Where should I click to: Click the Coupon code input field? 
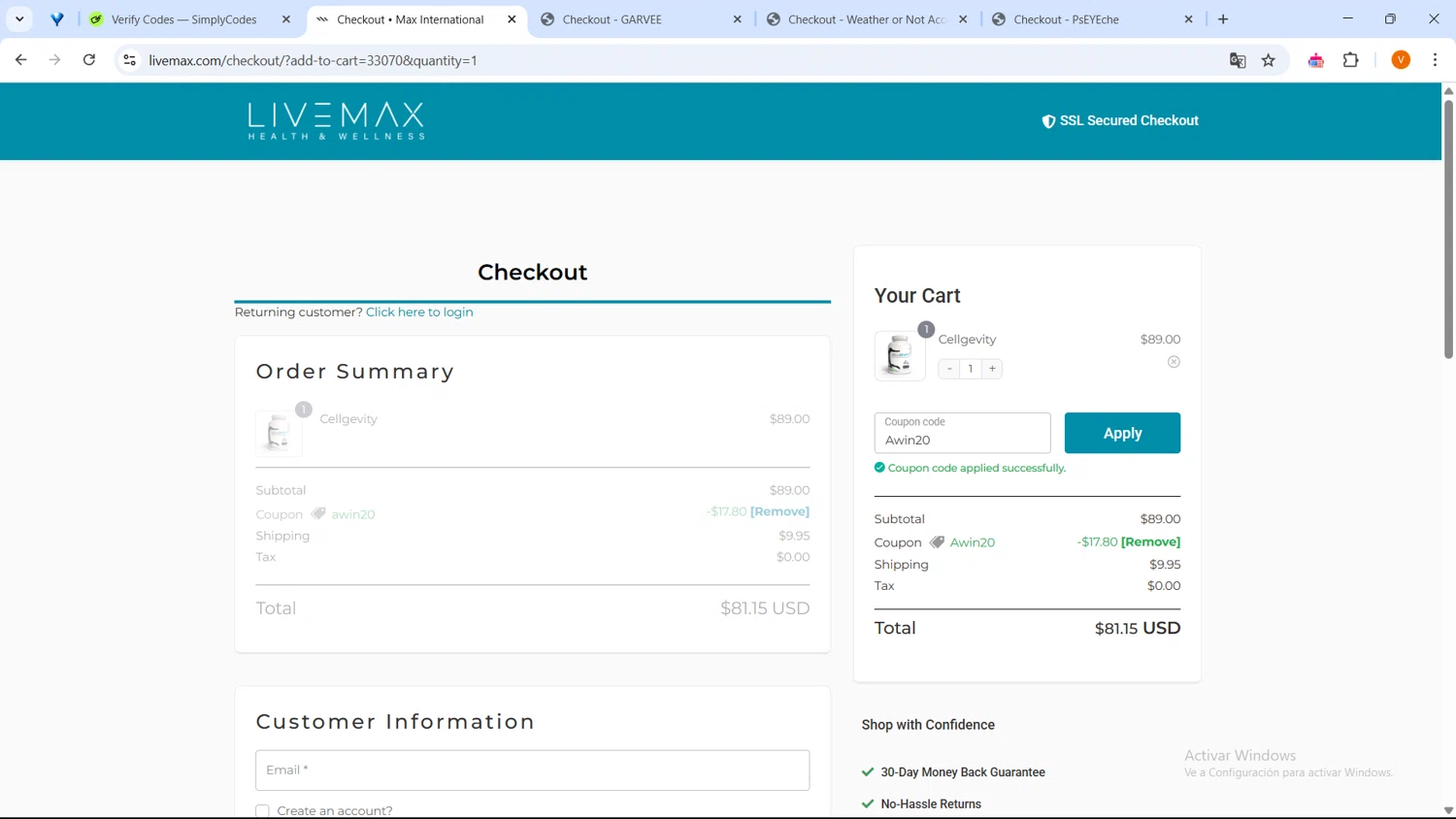click(x=962, y=433)
